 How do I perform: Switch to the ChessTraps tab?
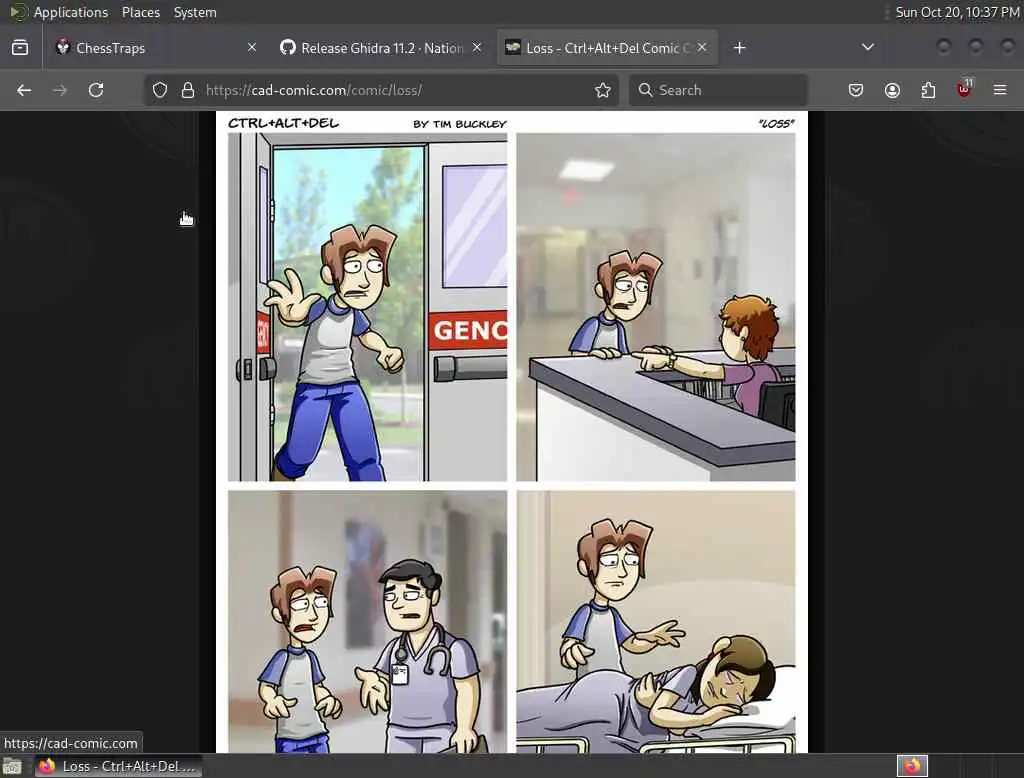tap(157, 48)
